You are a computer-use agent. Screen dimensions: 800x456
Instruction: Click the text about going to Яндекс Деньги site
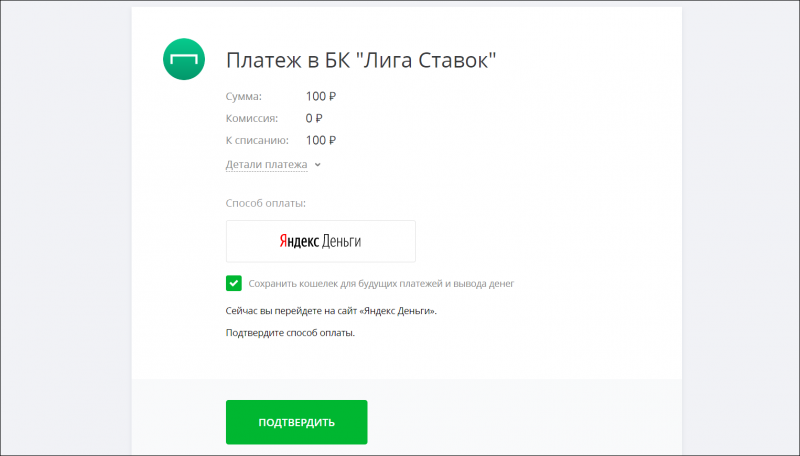tap(331, 311)
